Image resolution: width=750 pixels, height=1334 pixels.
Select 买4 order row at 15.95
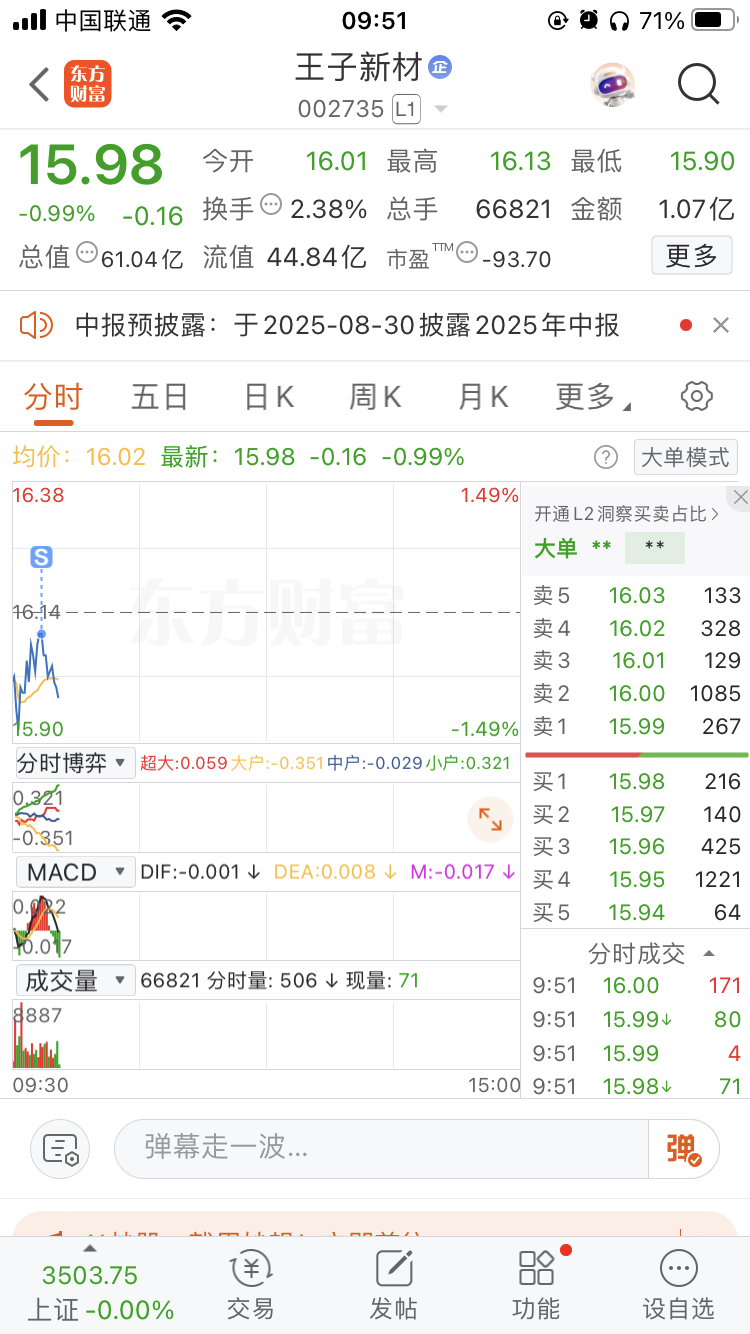[636, 879]
